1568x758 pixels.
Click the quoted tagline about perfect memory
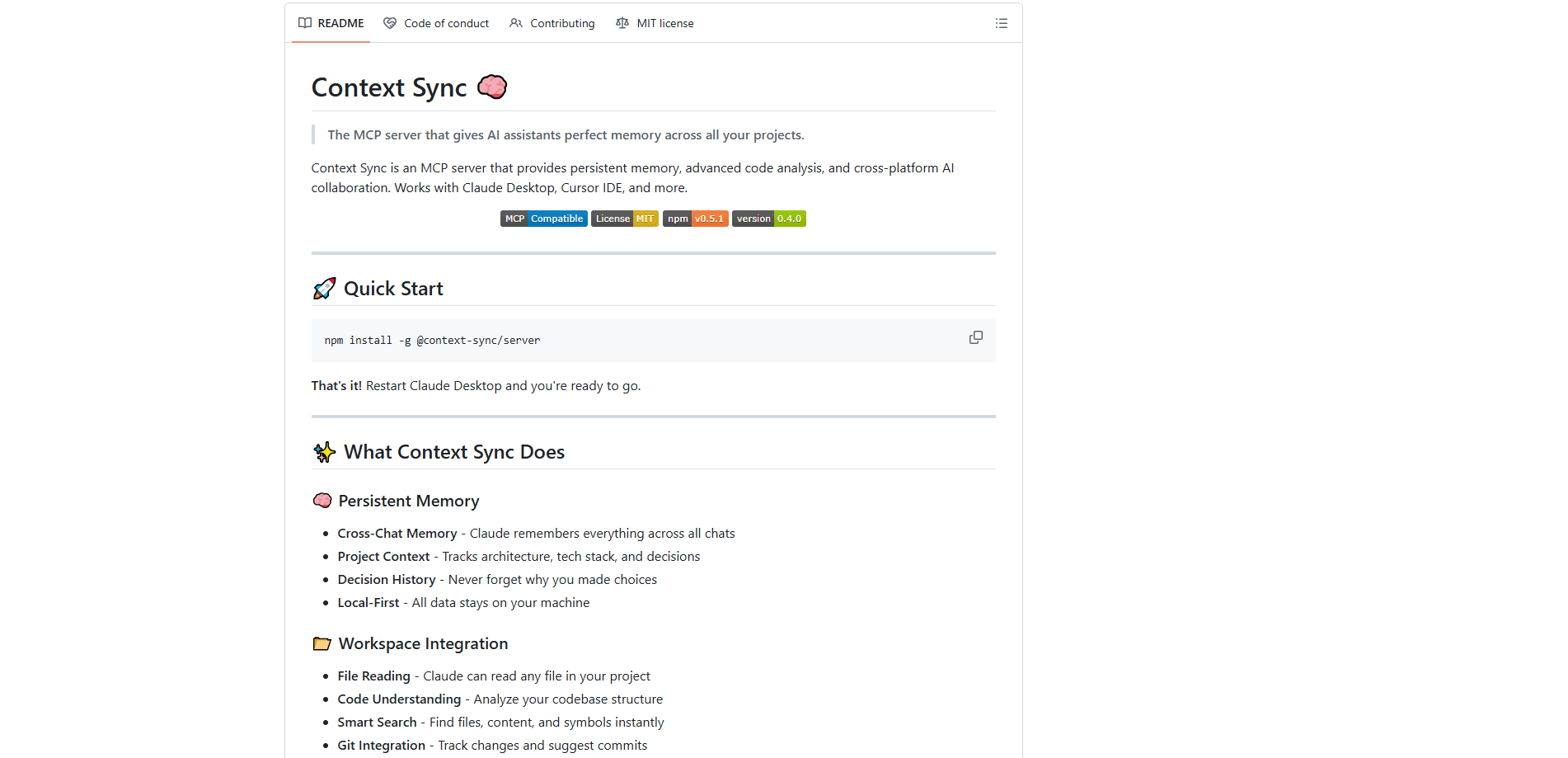[x=566, y=134]
